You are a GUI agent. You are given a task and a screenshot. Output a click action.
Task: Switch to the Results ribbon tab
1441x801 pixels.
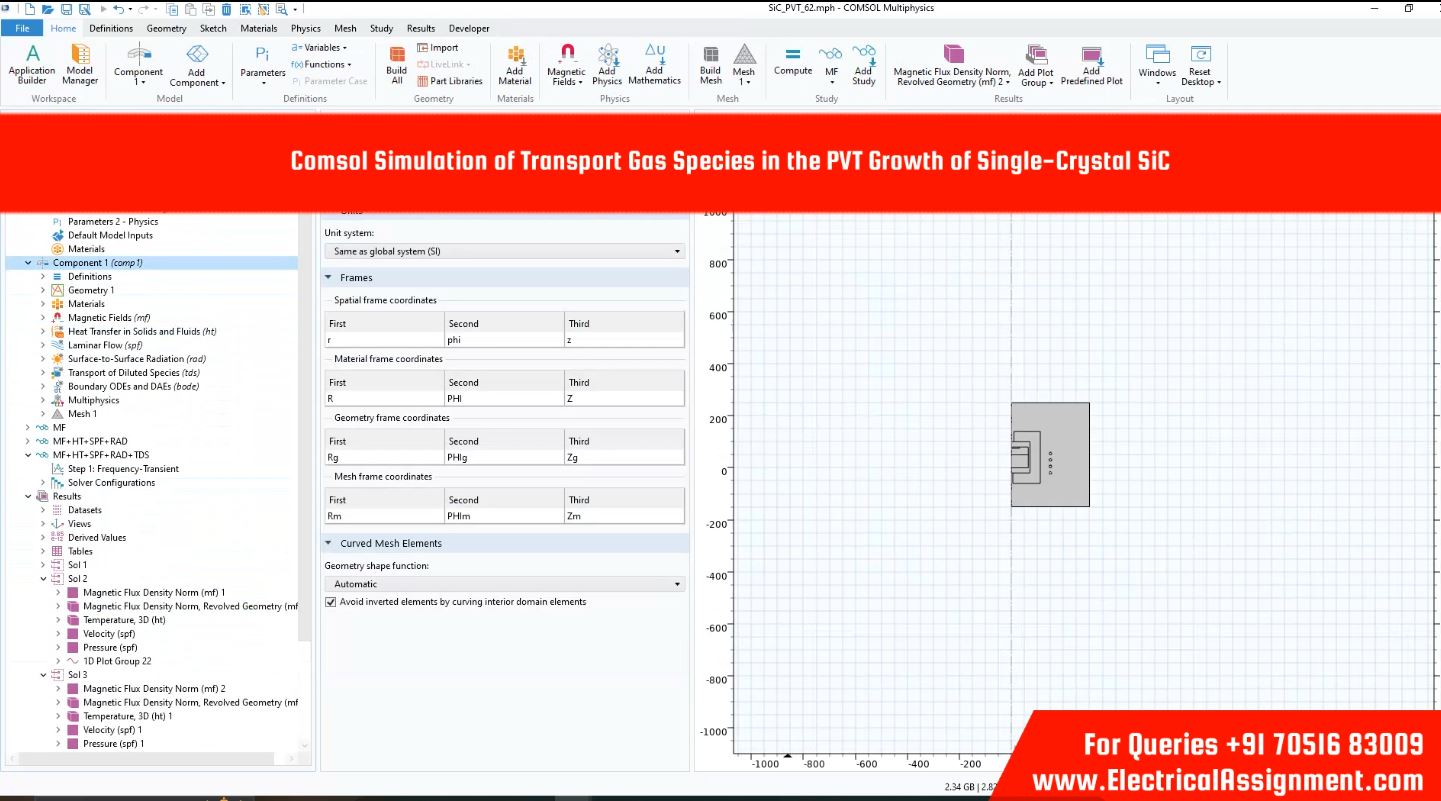pos(420,28)
